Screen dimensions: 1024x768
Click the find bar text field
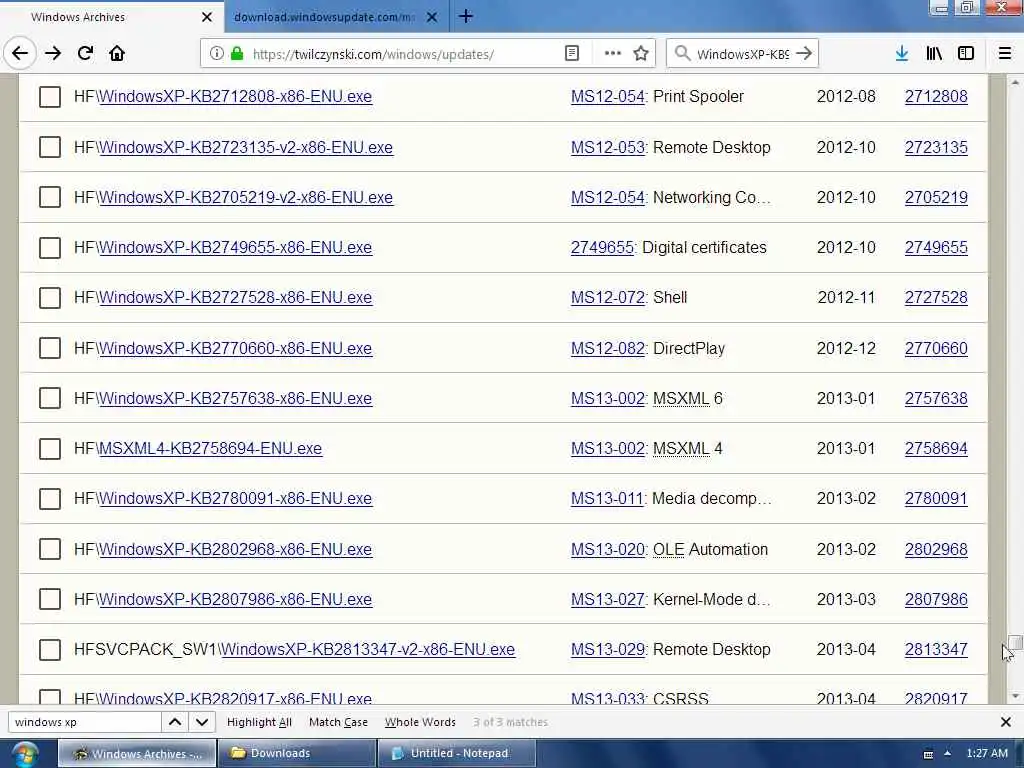click(85, 722)
